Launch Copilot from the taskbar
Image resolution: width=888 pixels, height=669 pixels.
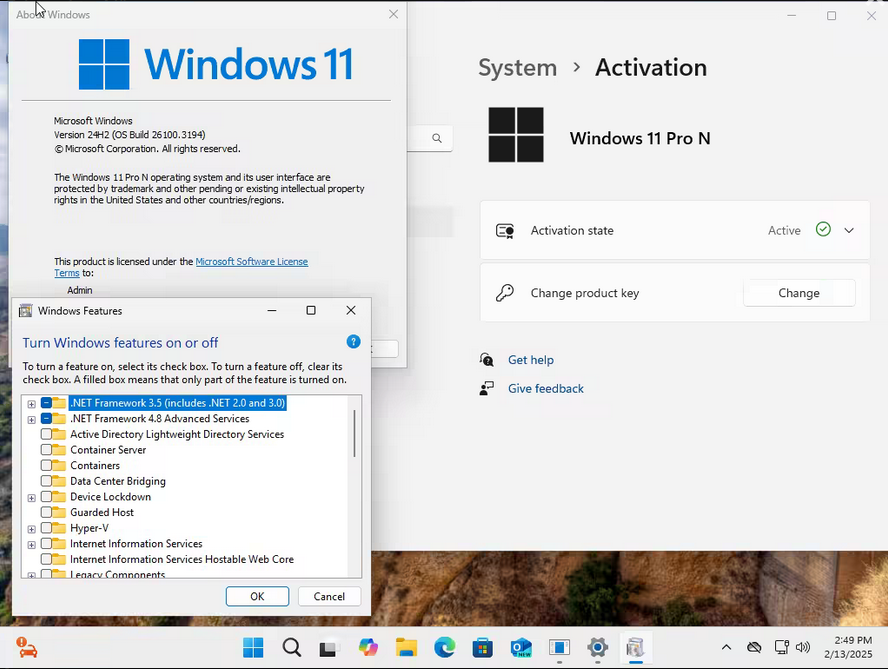[368, 647]
